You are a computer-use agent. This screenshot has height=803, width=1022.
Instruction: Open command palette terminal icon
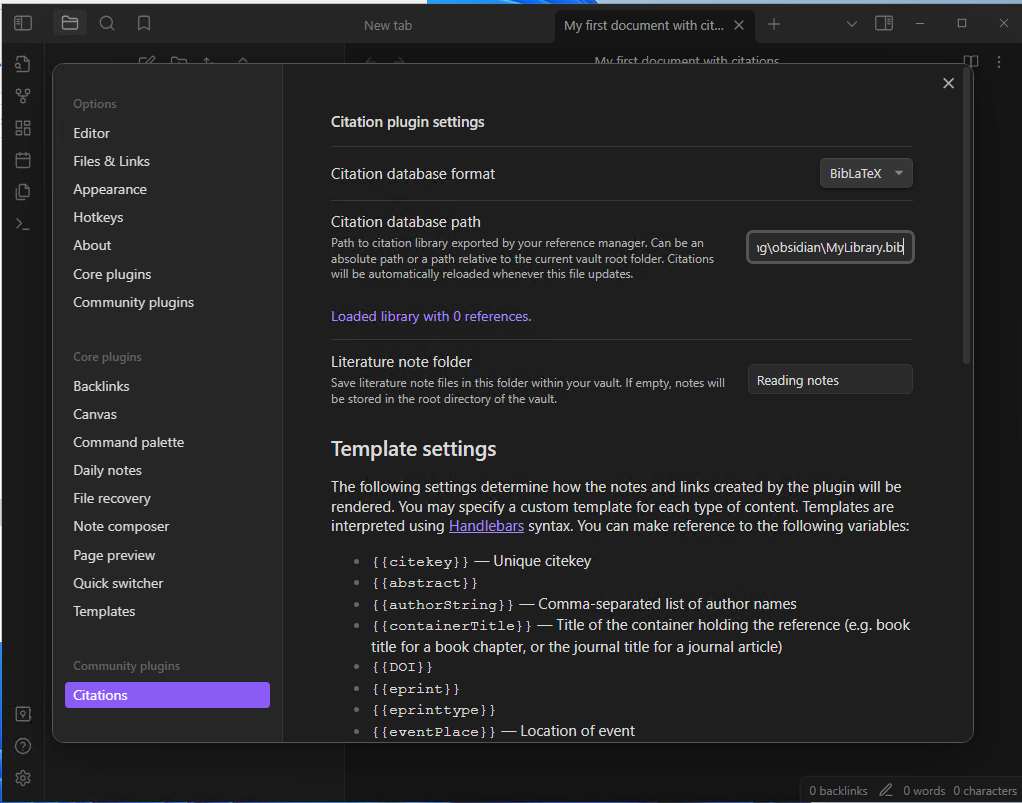23,224
